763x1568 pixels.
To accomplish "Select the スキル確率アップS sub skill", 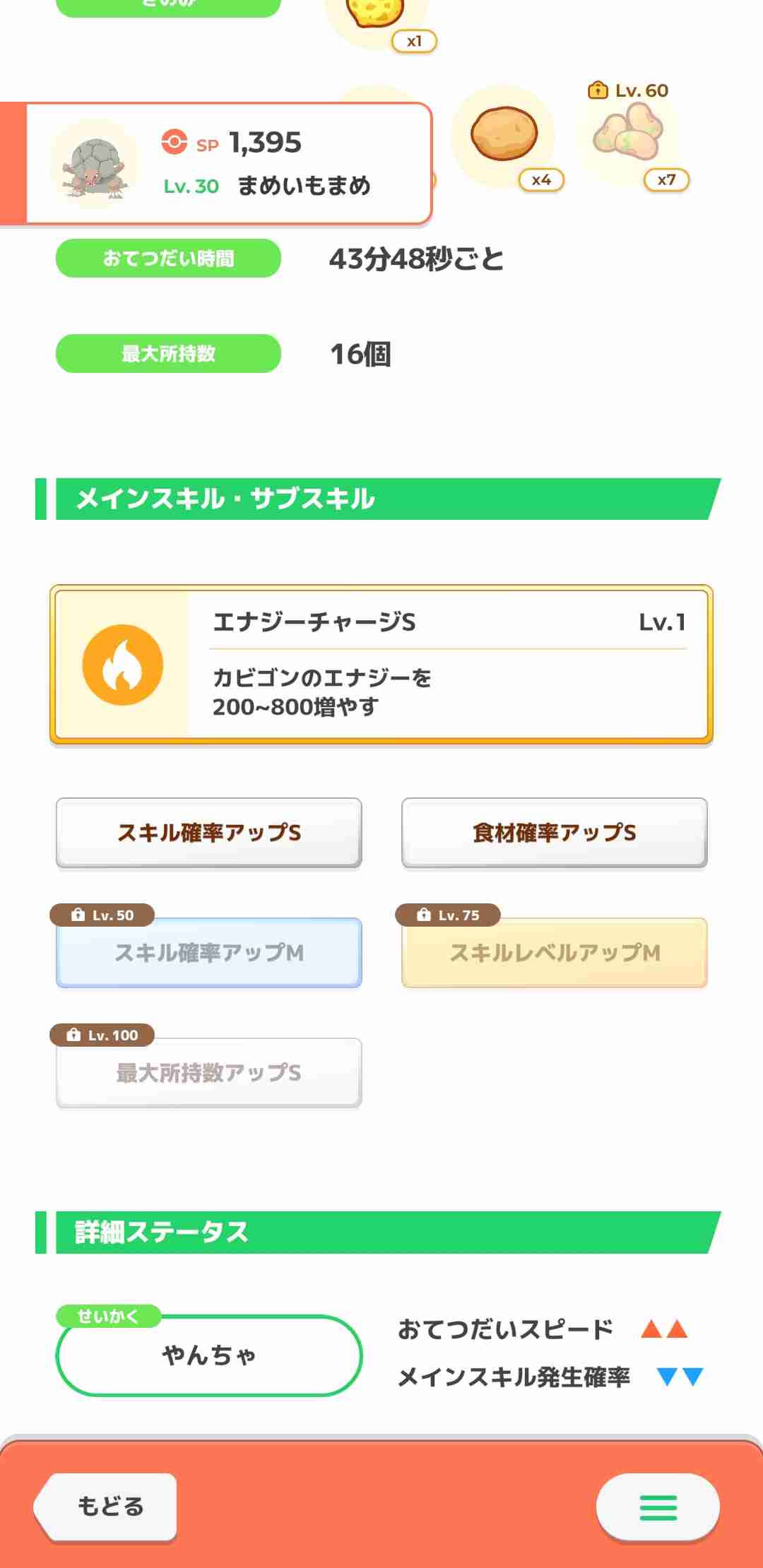I will click(x=209, y=833).
